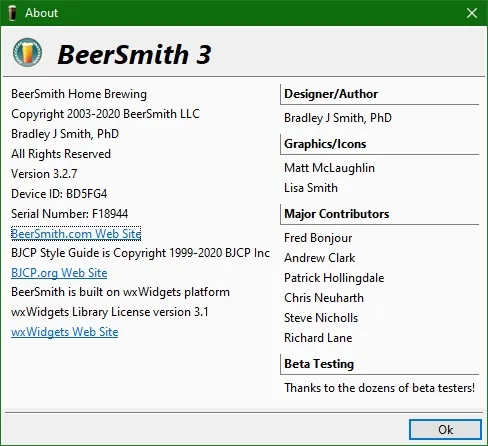Click Patrick Hollingdale name
The image size is (488, 446).
pyautogui.click(x=334, y=278)
